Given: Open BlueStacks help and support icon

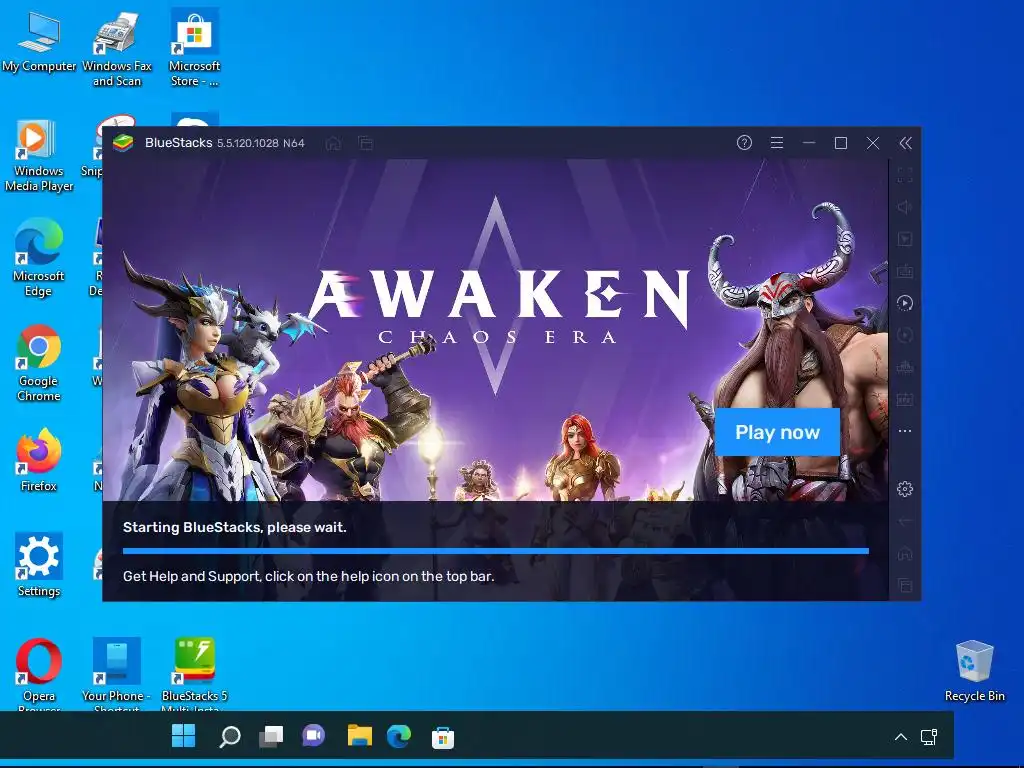Looking at the screenshot, I should click(744, 143).
